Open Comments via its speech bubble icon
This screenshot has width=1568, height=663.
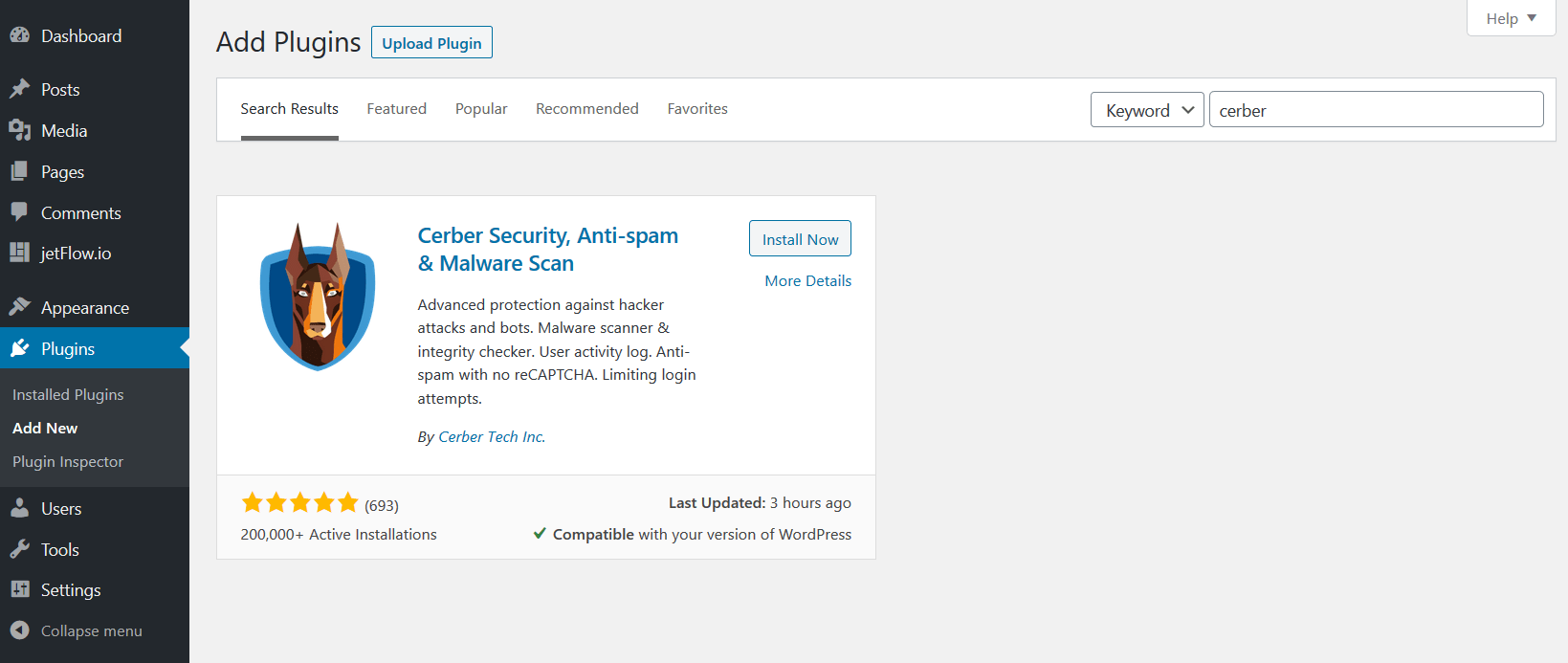point(20,212)
